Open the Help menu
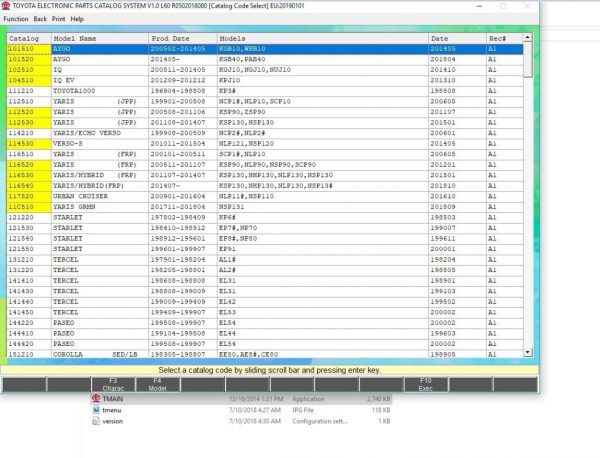The width and height of the screenshot is (600, 458). (x=77, y=19)
